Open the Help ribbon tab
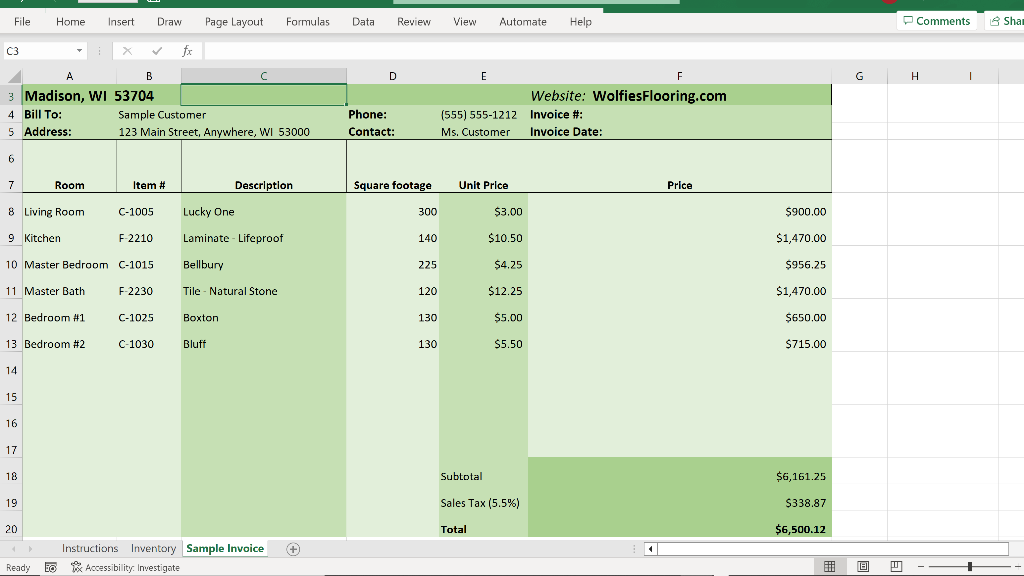This screenshot has height=576, width=1024. point(581,22)
